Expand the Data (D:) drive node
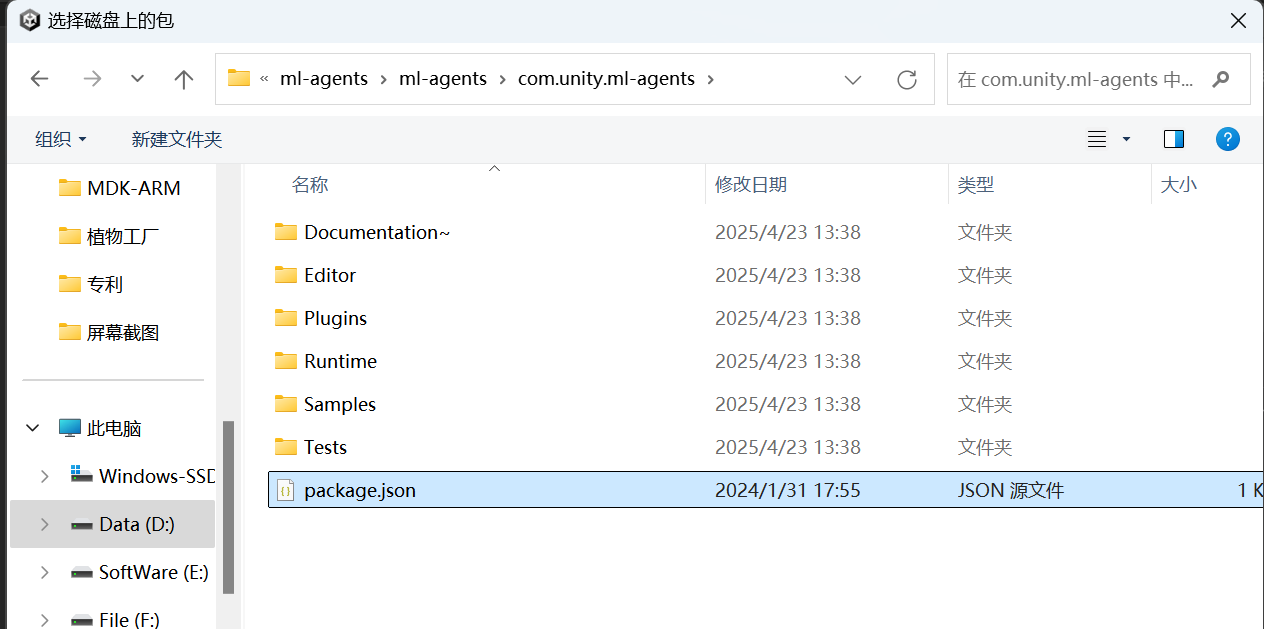Image resolution: width=1264 pixels, height=629 pixels. click(x=44, y=524)
